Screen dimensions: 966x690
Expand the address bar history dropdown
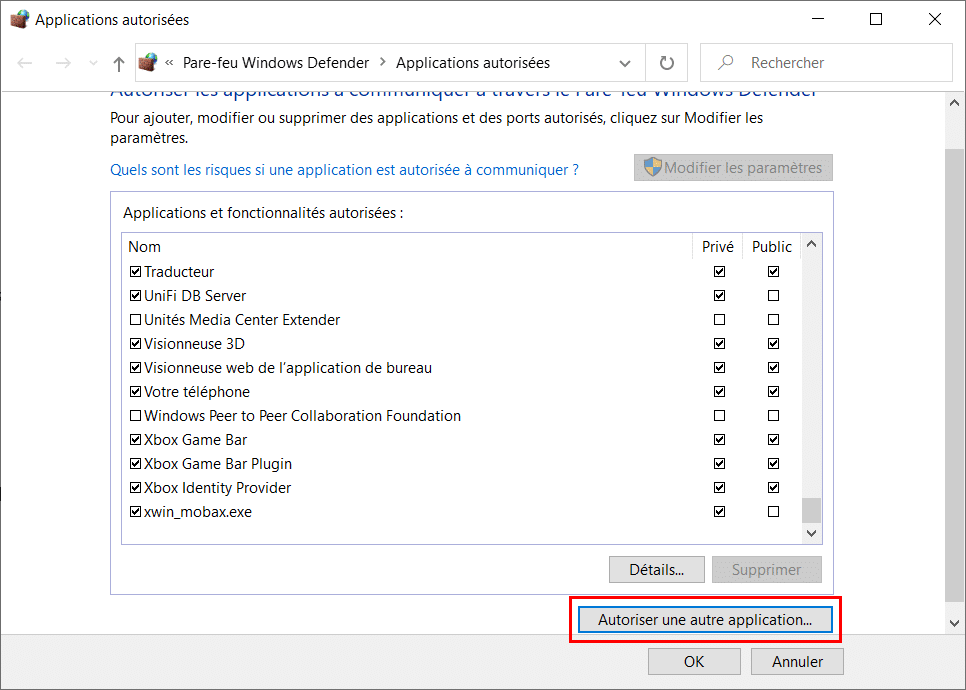tap(625, 63)
